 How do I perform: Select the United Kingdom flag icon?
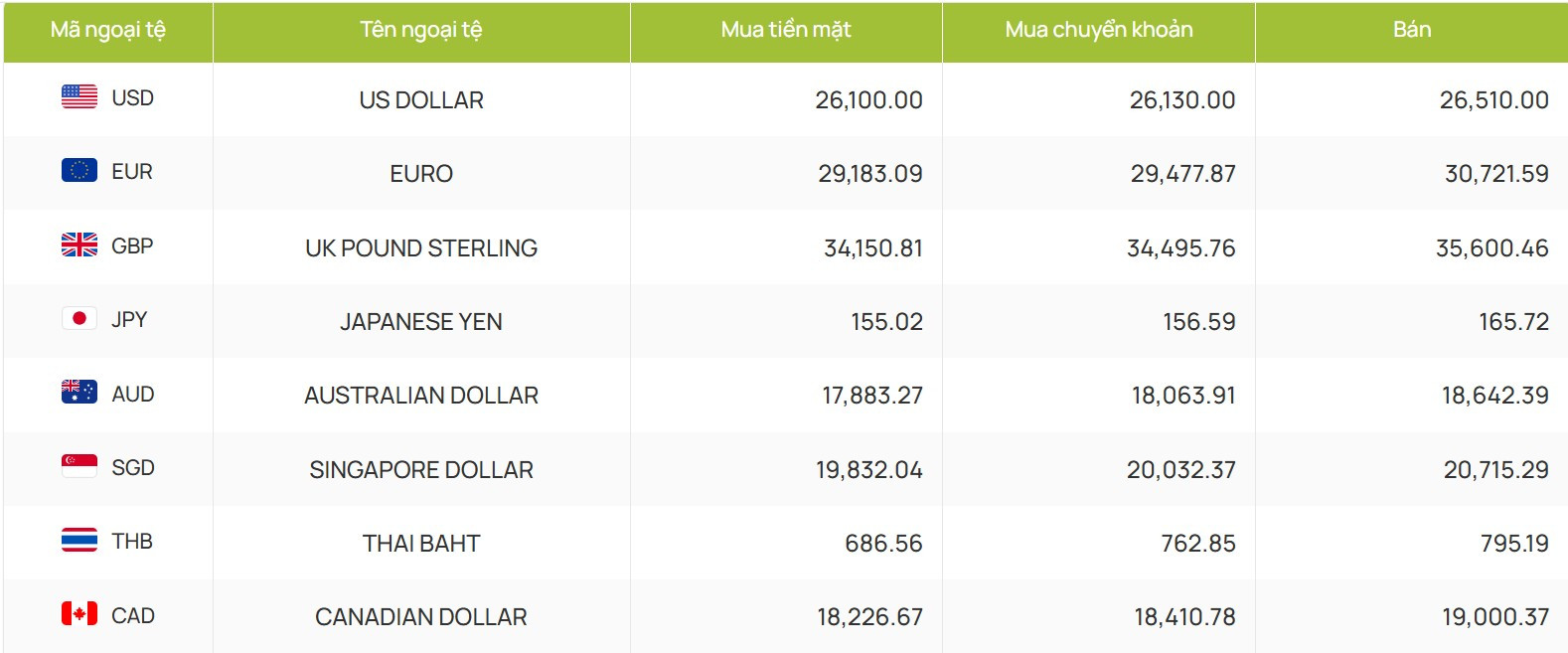79,245
